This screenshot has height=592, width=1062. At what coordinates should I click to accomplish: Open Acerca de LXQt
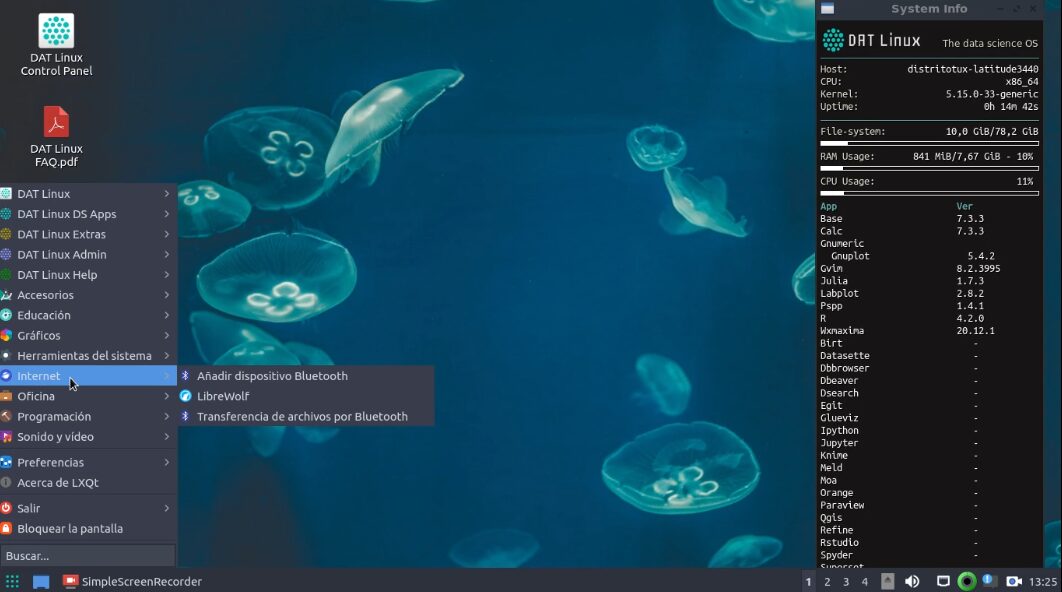coord(58,482)
